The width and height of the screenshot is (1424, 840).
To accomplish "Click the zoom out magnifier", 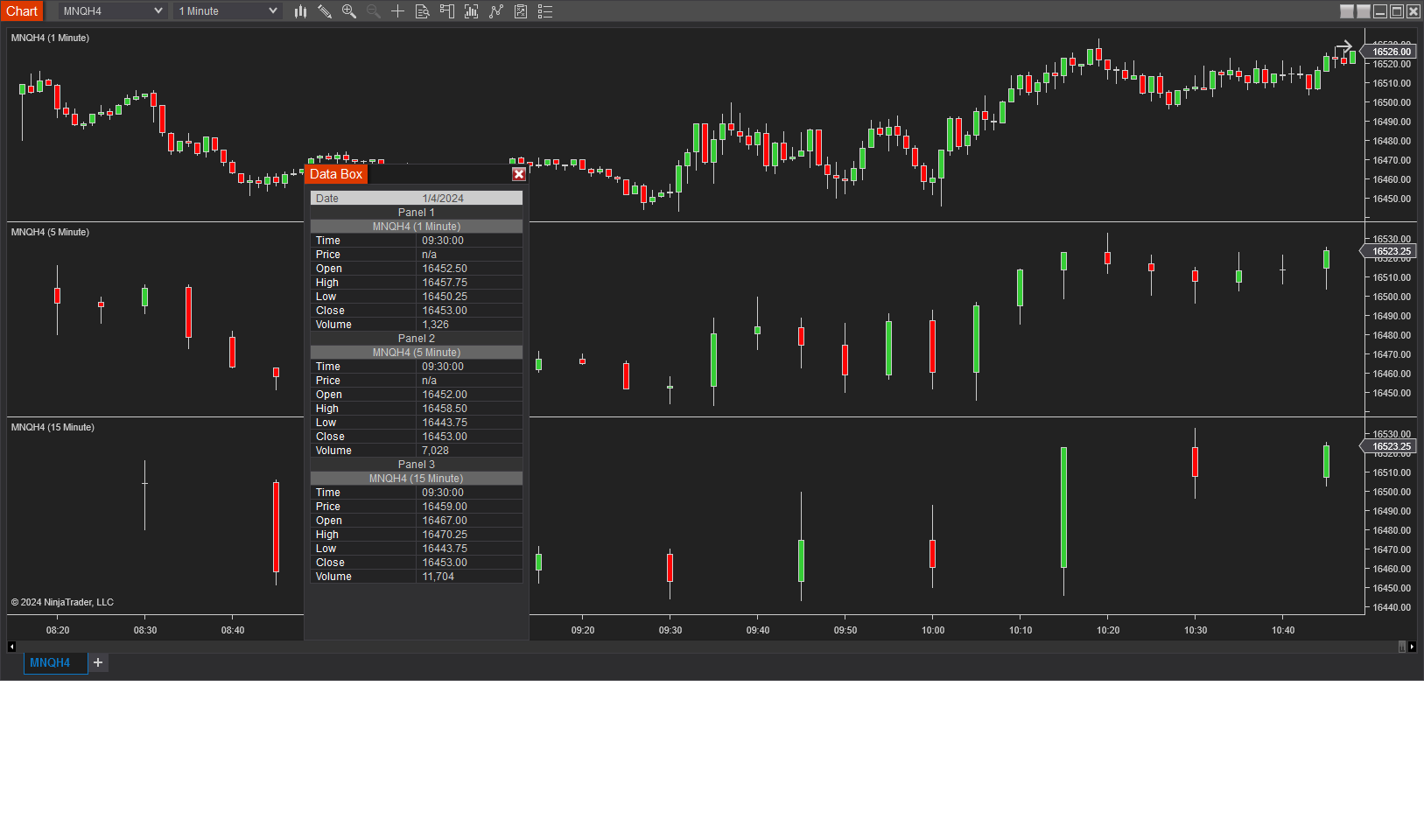I will 374,11.
